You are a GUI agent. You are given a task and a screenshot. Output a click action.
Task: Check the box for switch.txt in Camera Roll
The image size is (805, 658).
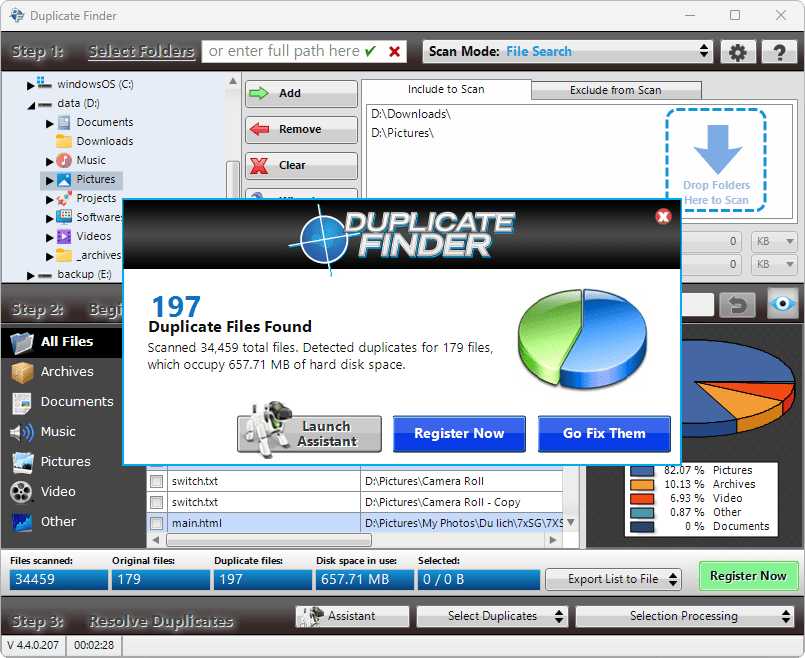pyautogui.click(x=157, y=481)
